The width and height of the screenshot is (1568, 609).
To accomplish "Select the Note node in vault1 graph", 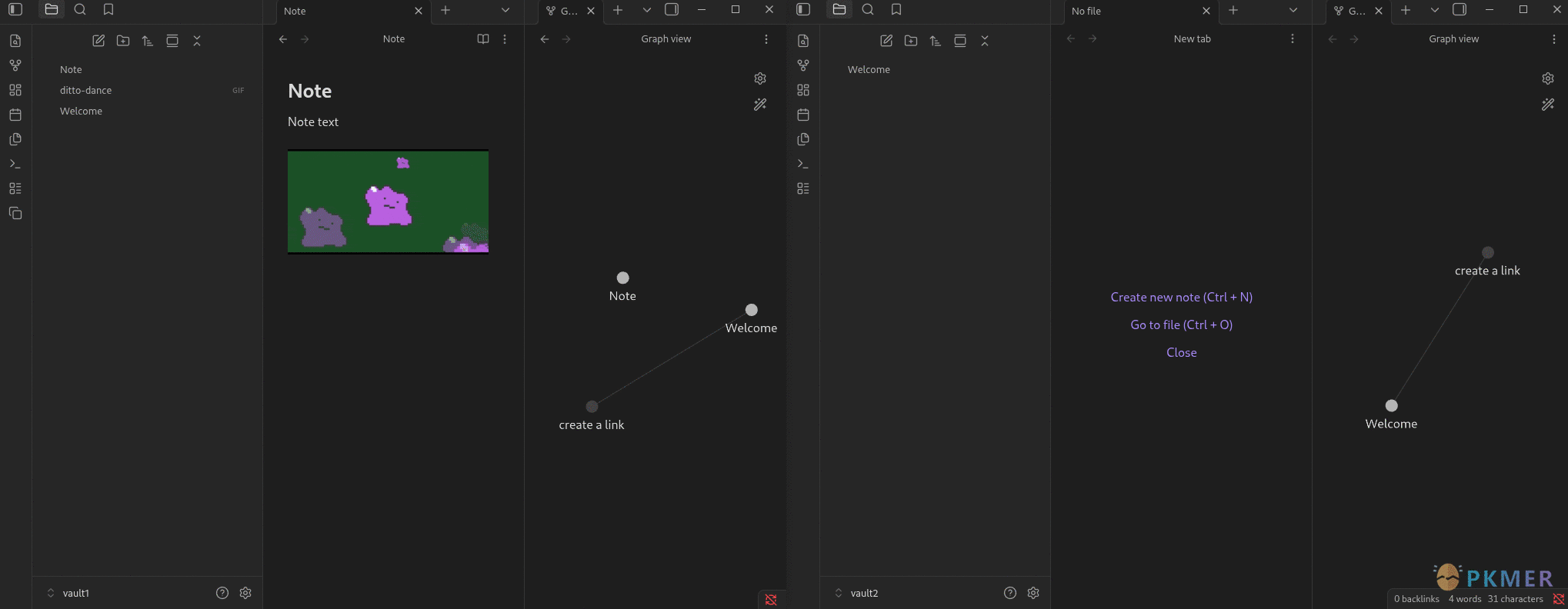I will (623, 278).
